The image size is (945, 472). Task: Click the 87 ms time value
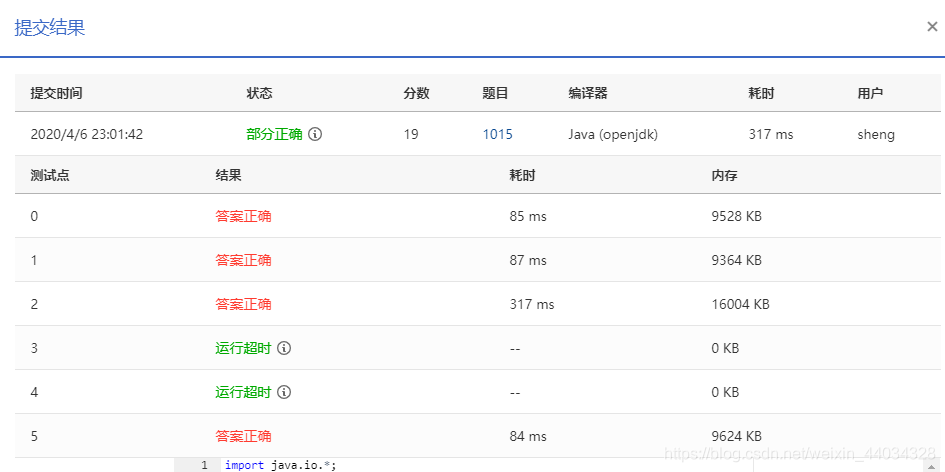tap(528, 260)
